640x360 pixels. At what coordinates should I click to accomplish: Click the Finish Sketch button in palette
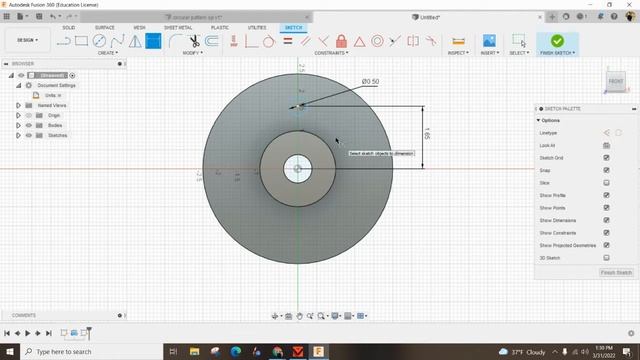pos(616,272)
